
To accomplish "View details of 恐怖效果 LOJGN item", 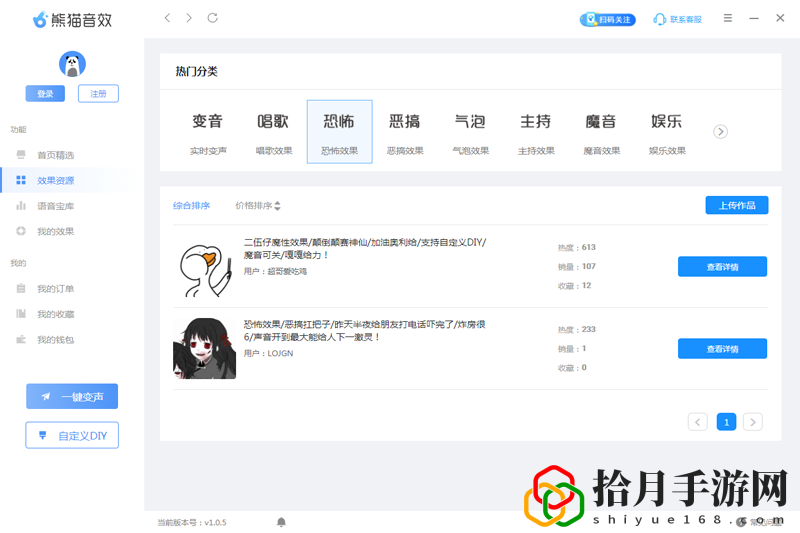I will click(722, 349).
